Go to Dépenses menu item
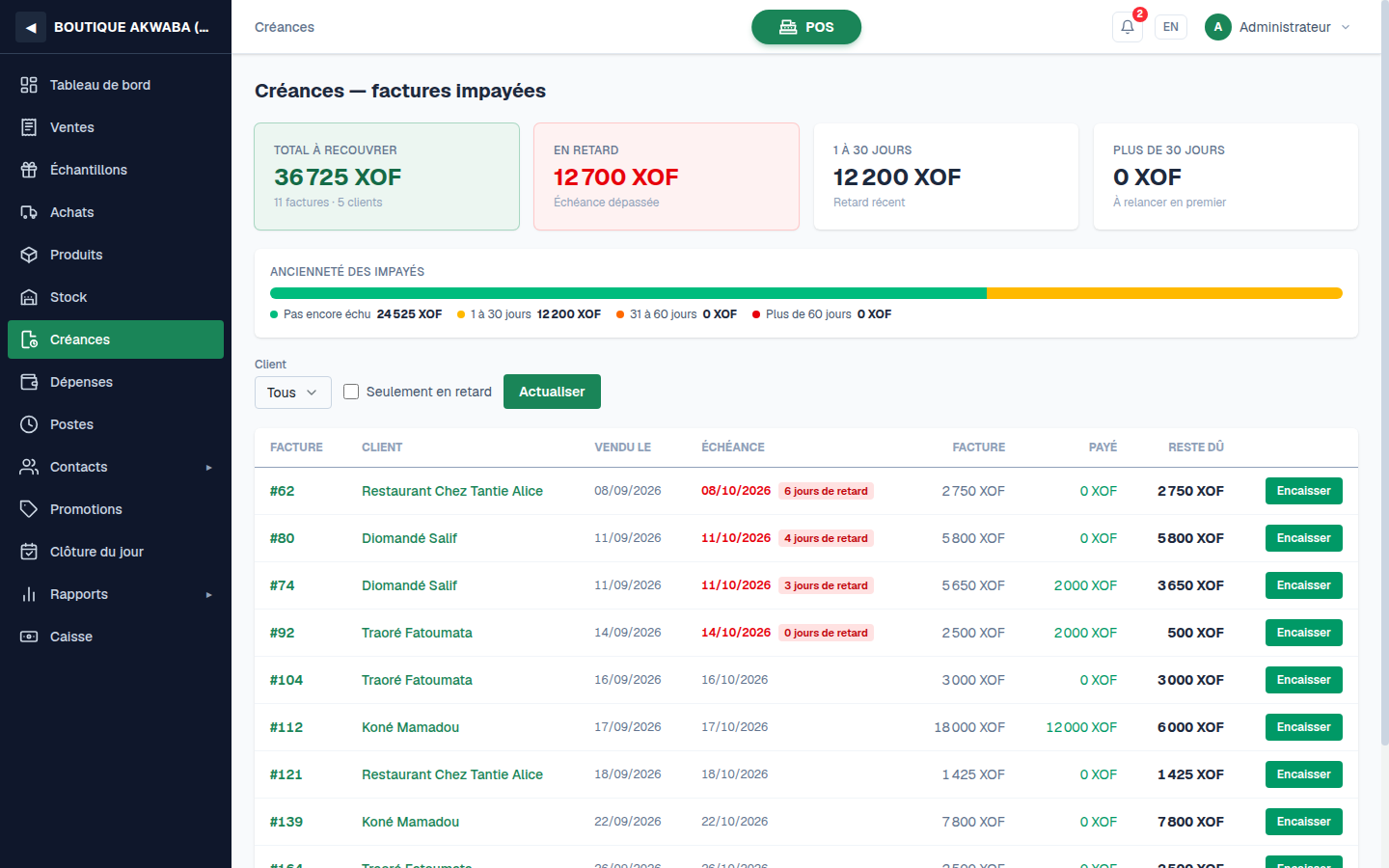The height and width of the screenshot is (868, 1389). 116,382
